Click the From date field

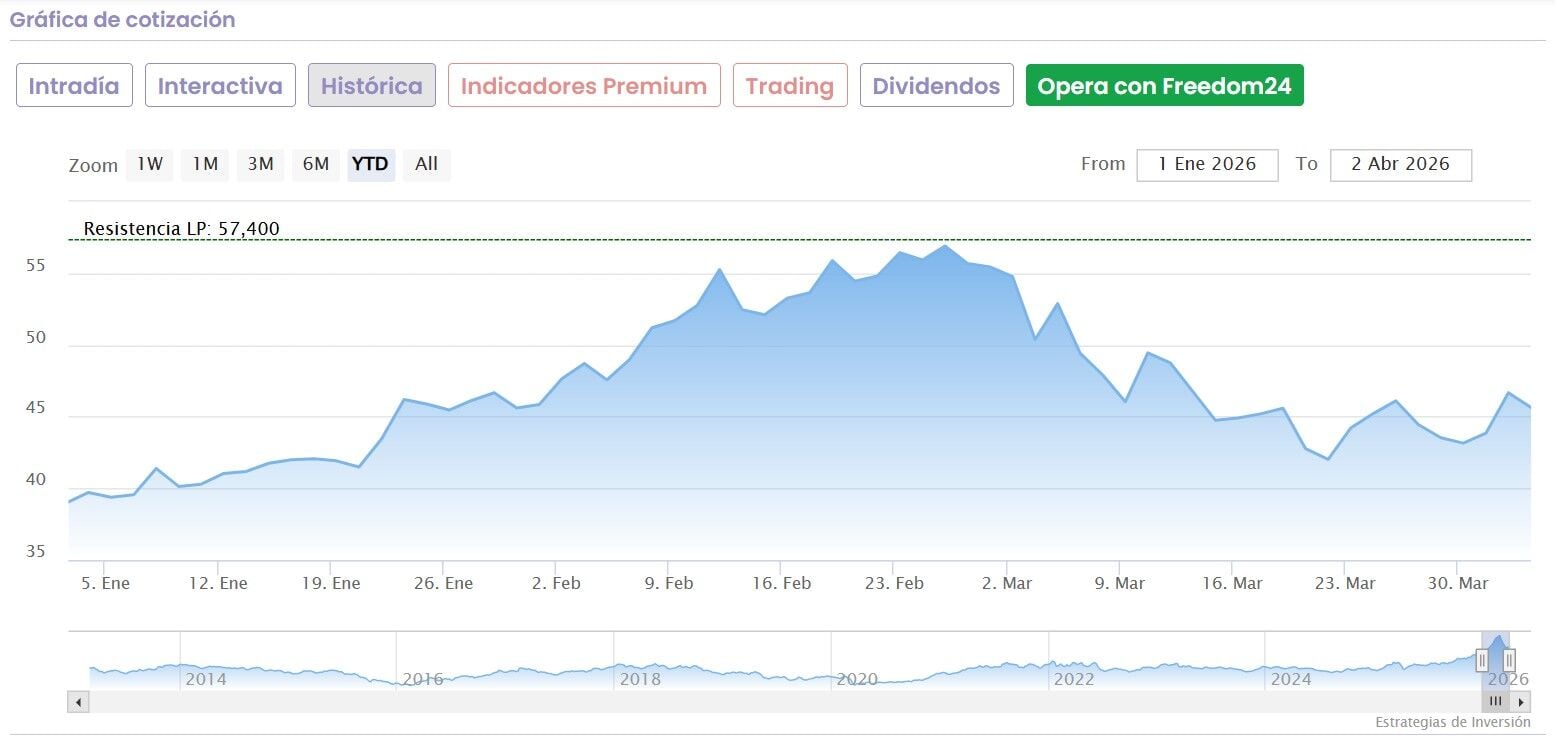click(x=1207, y=165)
